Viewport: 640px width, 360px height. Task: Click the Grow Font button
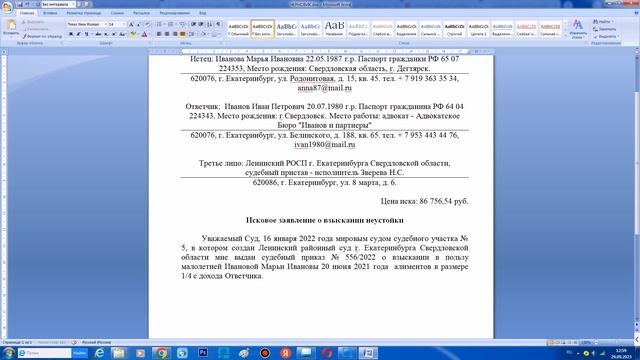[x=131, y=24]
